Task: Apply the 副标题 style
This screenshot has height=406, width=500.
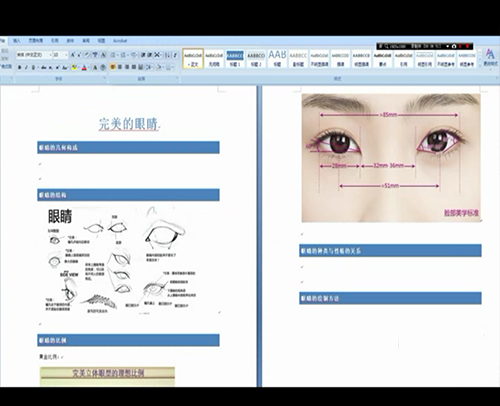Action: pos(298,58)
